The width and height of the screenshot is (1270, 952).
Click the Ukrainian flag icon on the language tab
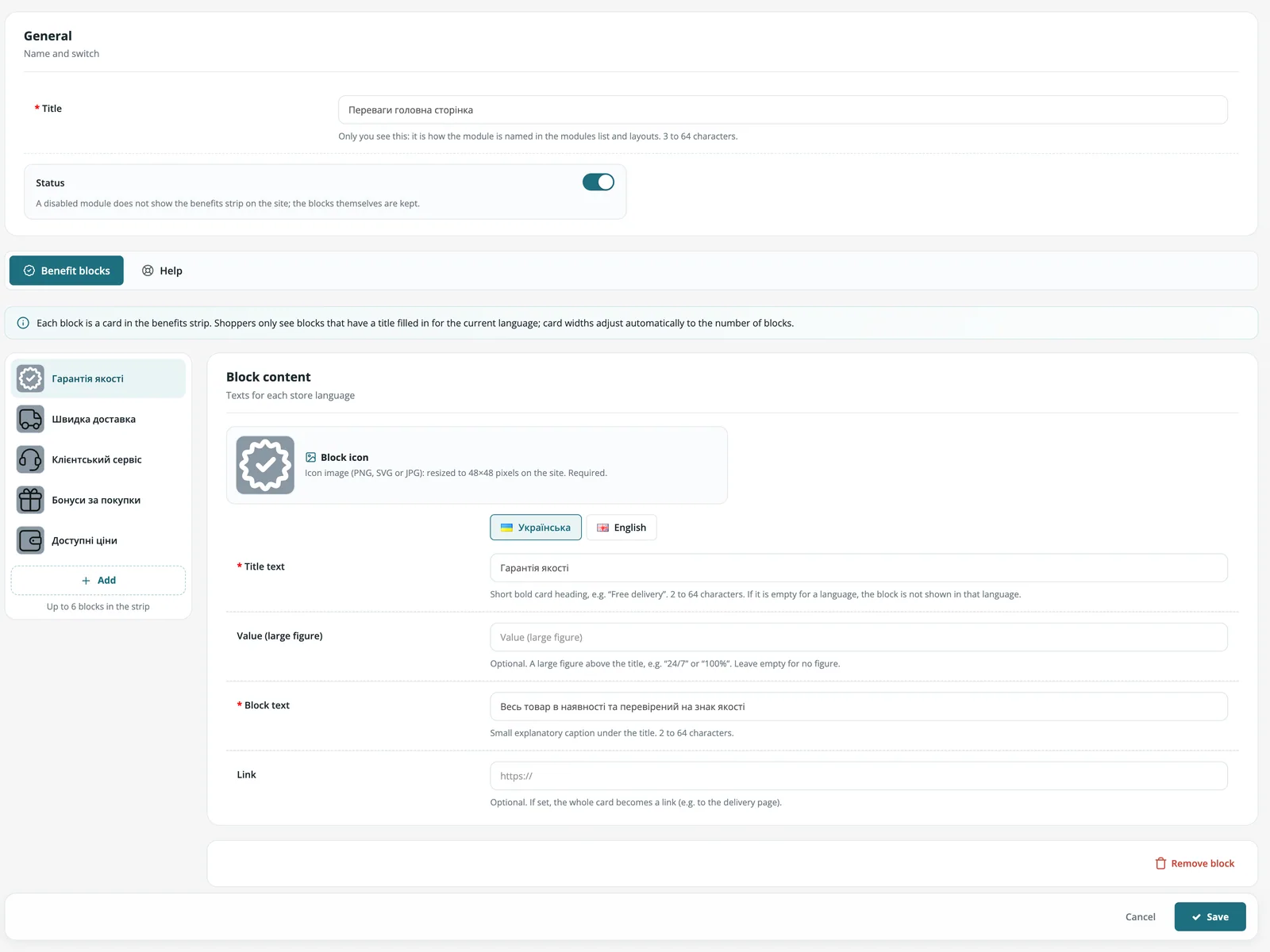coord(506,528)
